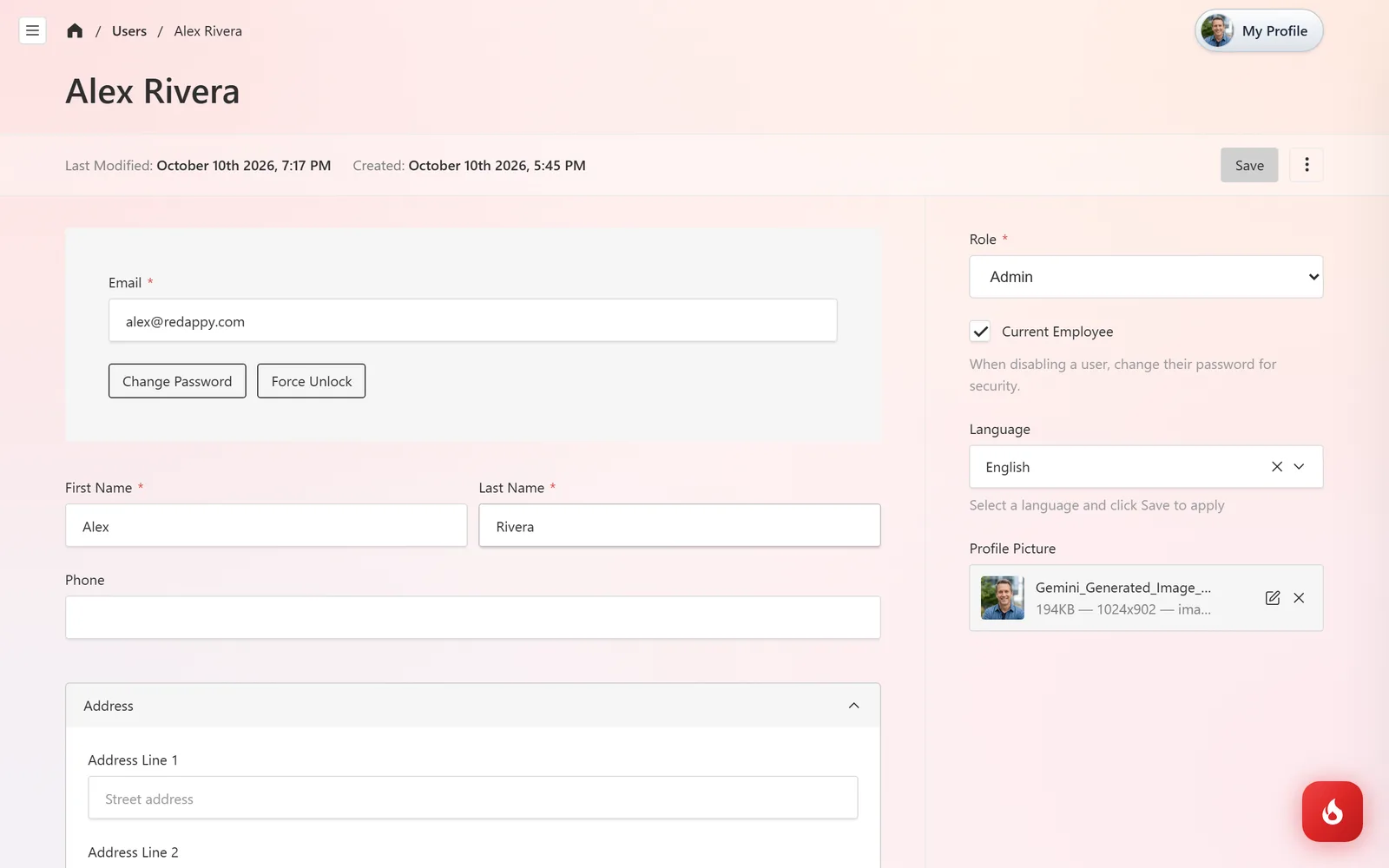
Task: Click the Force Unlock button
Action: (312, 381)
